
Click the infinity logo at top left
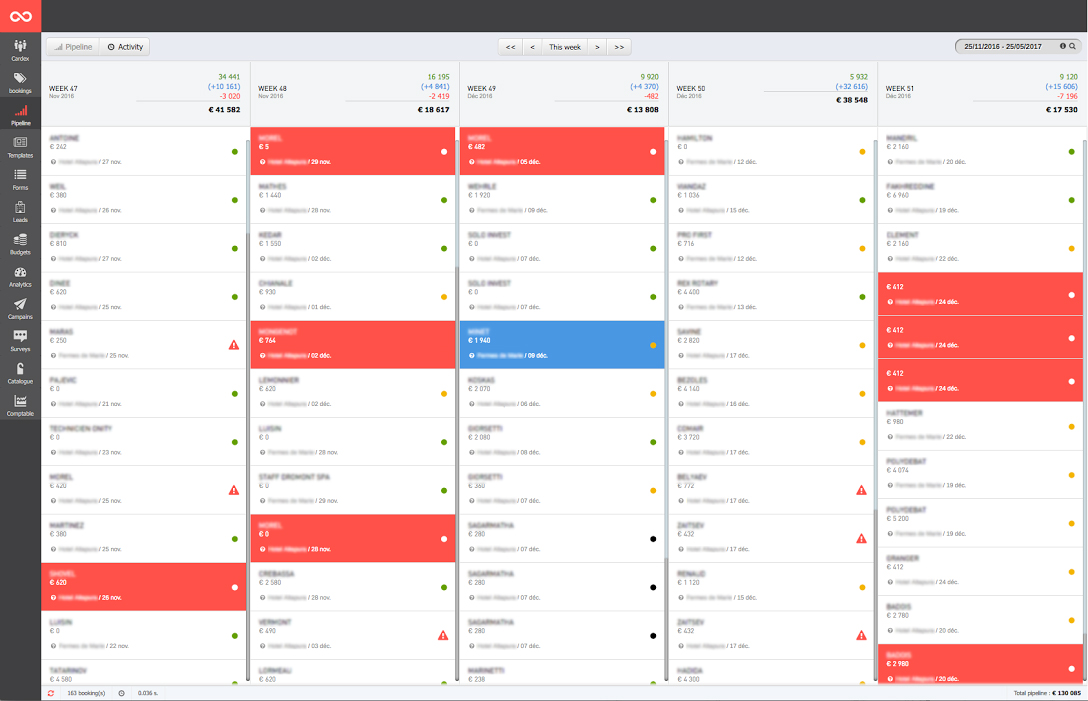[x=20, y=16]
